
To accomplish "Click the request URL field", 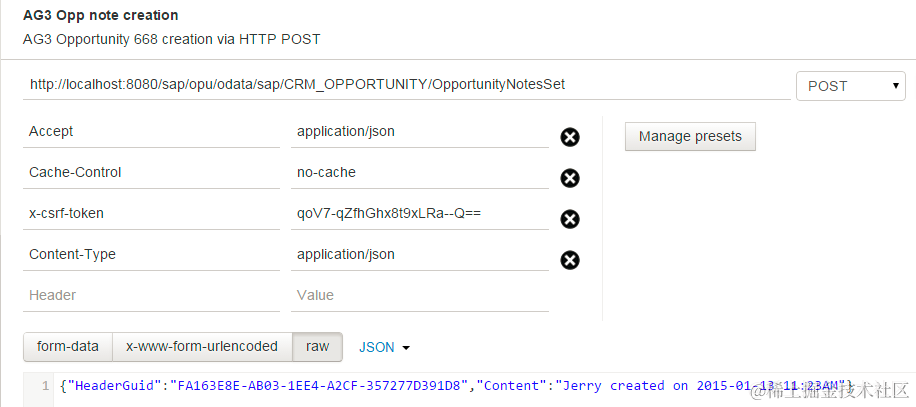I will pos(407,85).
